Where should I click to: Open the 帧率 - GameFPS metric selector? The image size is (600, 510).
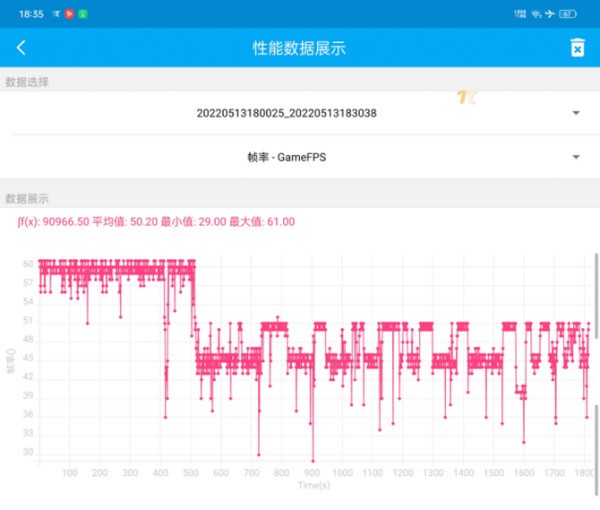coord(286,157)
